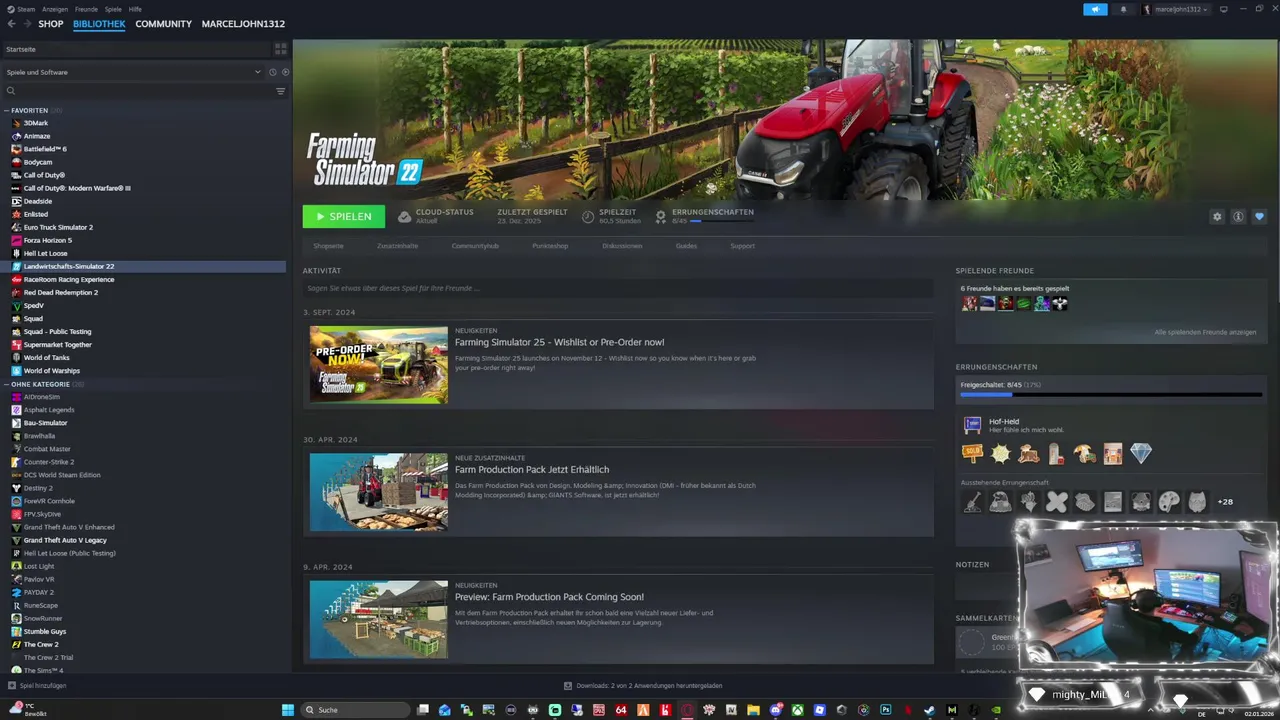Click the Hof-Held achievement icon
This screenshot has height=720, width=1280.
coord(972,425)
